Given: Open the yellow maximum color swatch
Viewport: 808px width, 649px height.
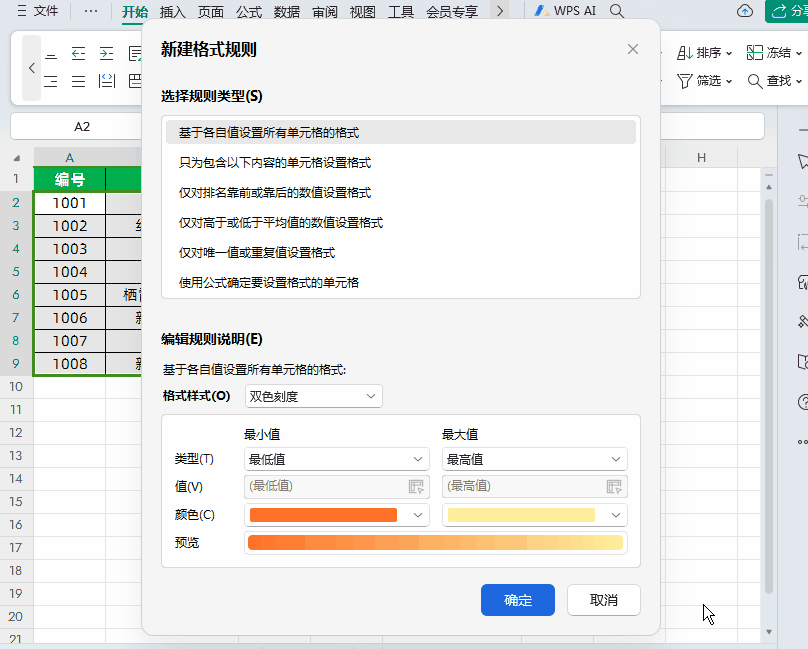Looking at the screenshot, I should (534, 515).
